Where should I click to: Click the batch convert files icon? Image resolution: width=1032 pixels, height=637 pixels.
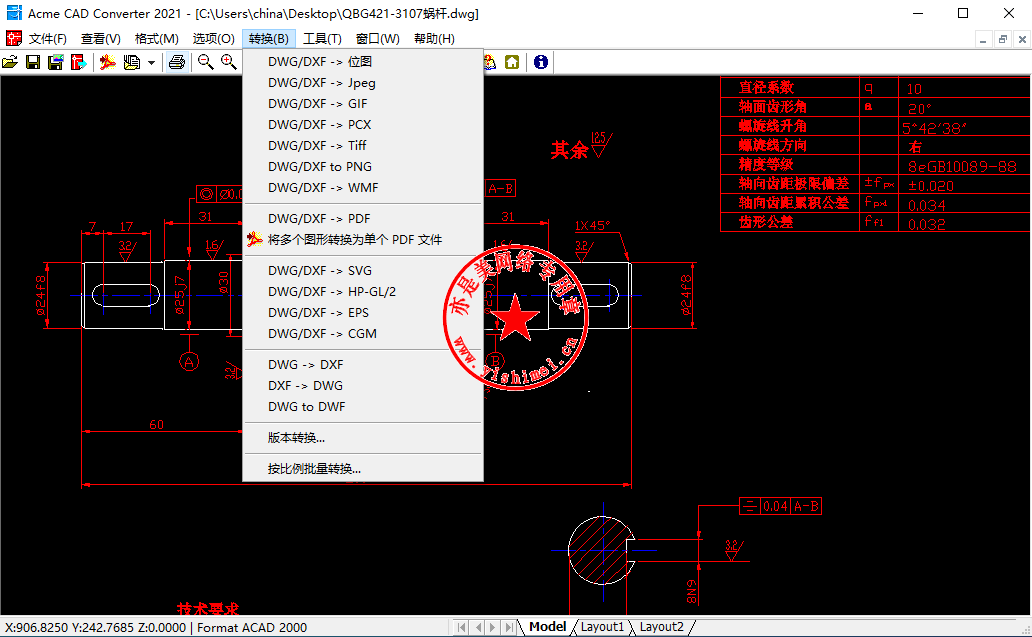point(132,62)
